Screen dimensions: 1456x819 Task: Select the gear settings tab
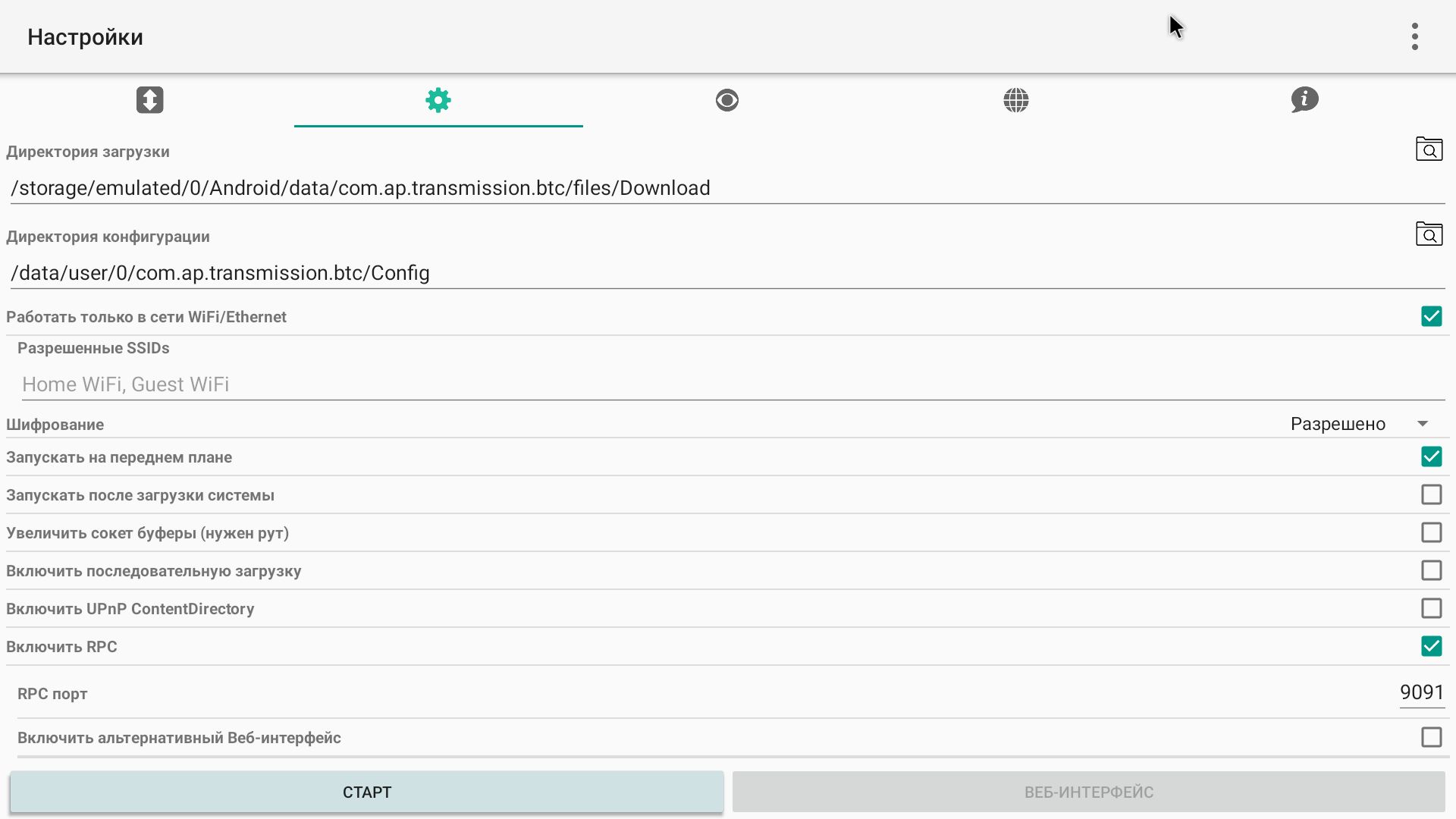pos(438,100)
